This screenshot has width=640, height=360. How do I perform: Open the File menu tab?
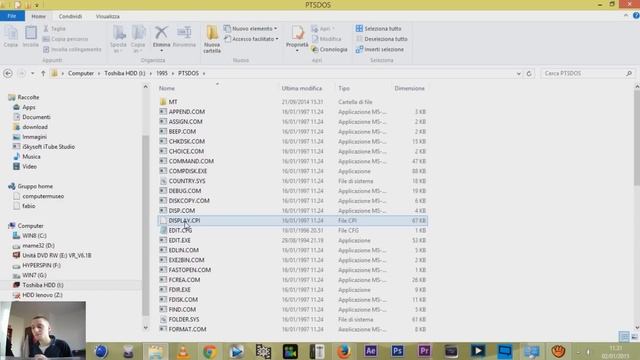tap(12, 16)
